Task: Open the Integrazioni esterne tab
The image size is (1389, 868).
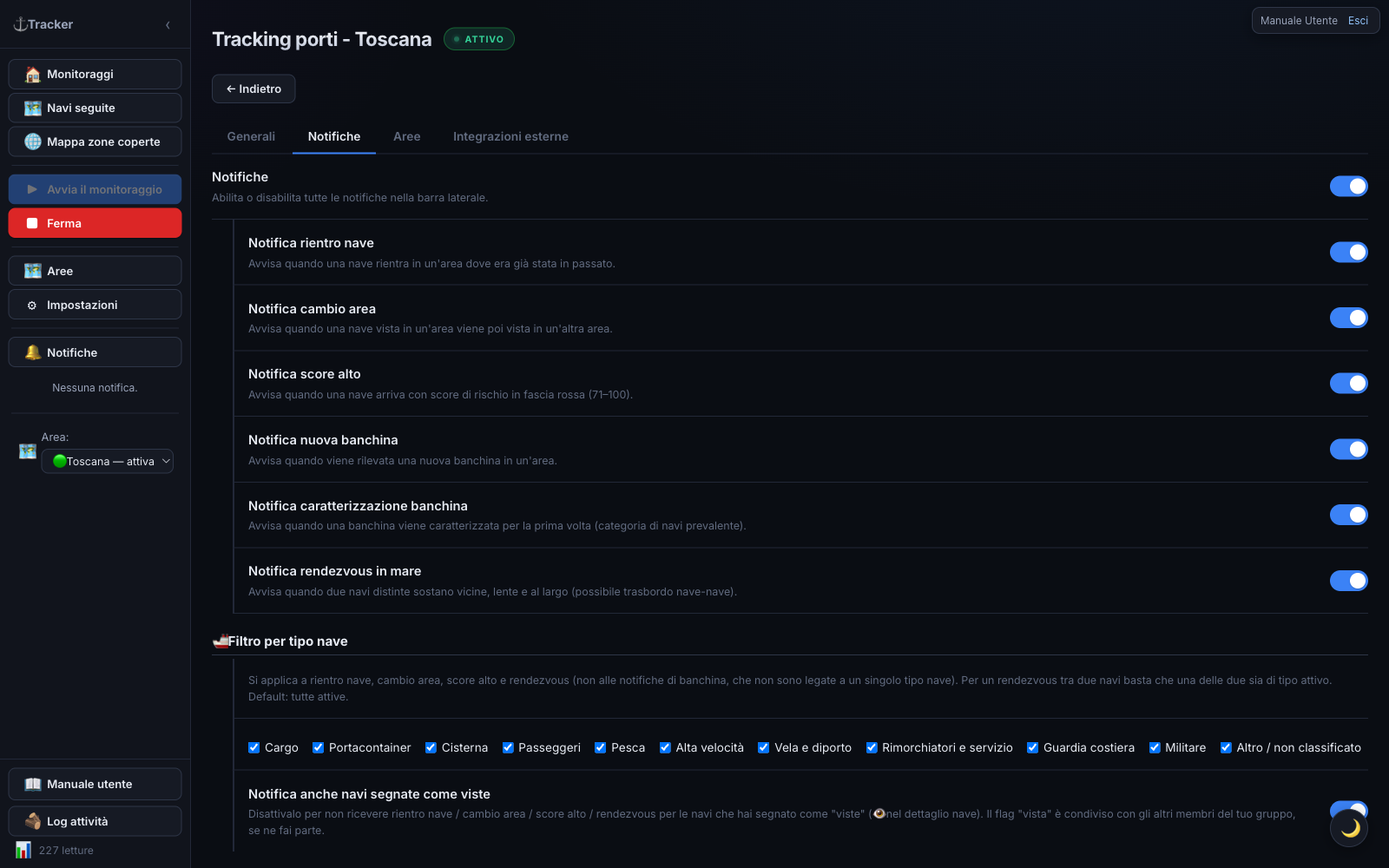Action: [510, 136]
